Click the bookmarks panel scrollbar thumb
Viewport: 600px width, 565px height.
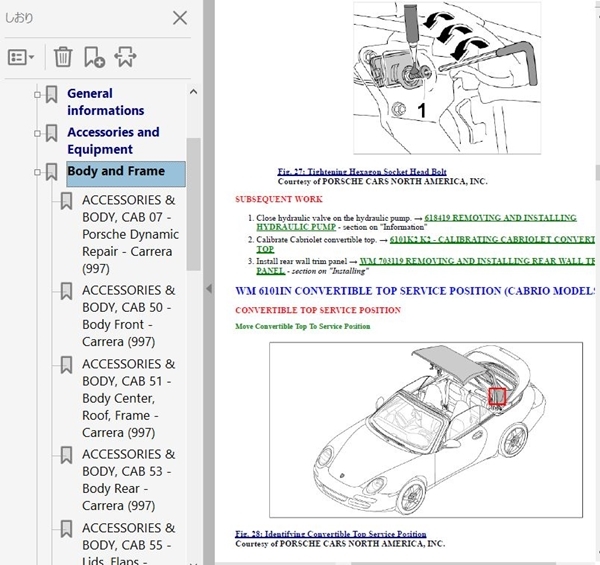coord(194,204)
